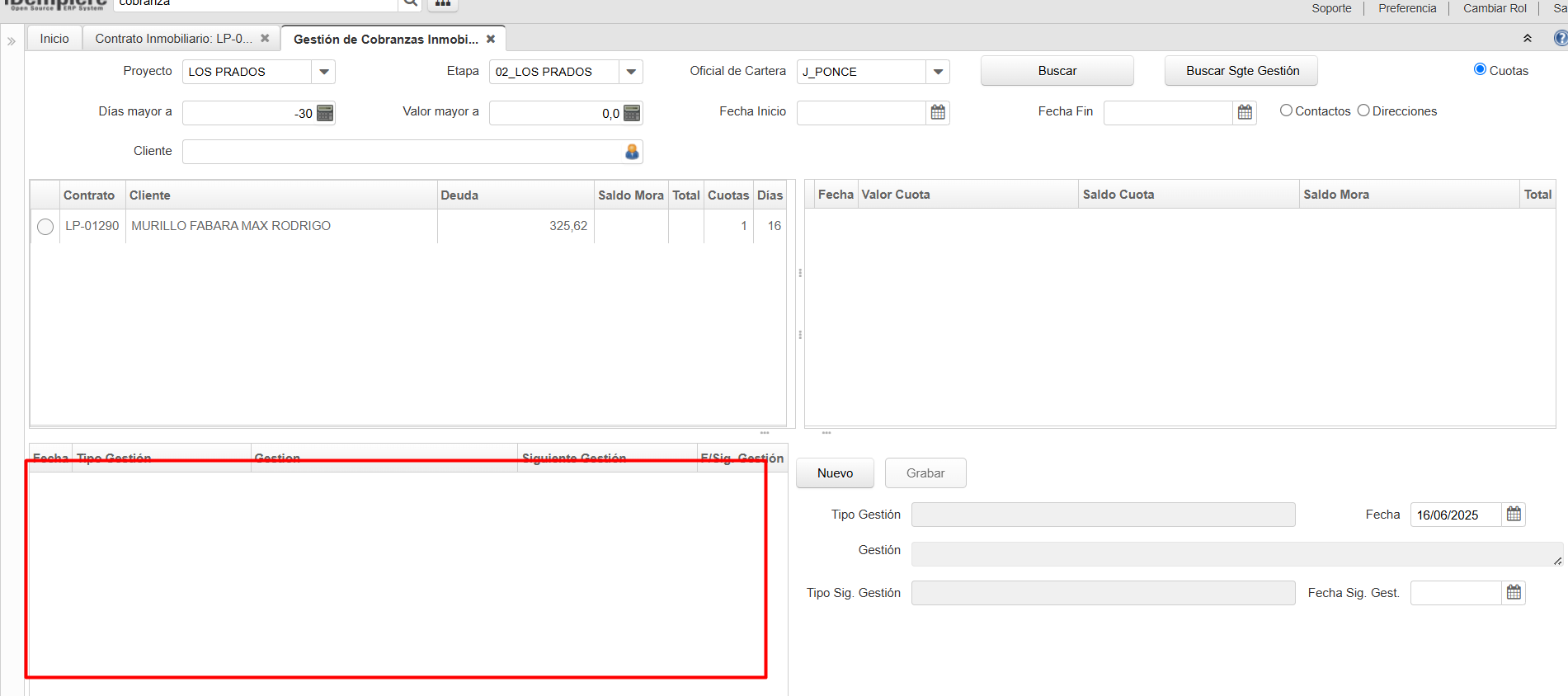The width and height of the screenshot is (1568, 696).
Task: Open Fecha Inicio calendar picker
Action: pyautogui.click(x=938, y=112)
